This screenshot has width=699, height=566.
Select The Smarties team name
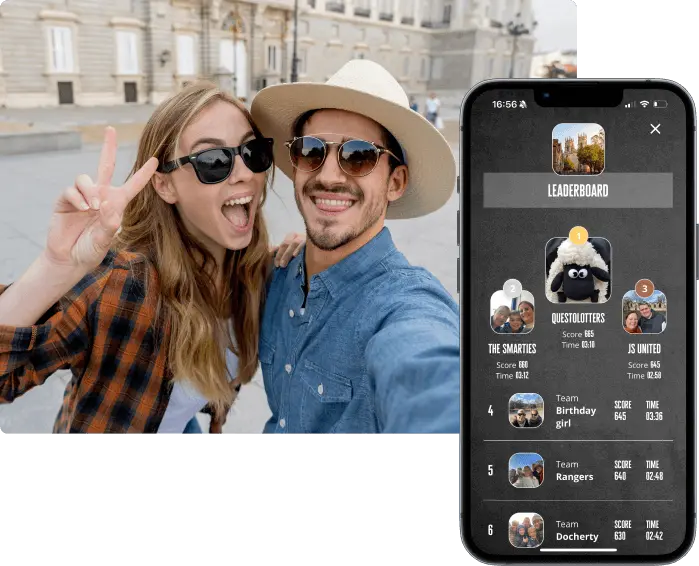click(512, 349)
